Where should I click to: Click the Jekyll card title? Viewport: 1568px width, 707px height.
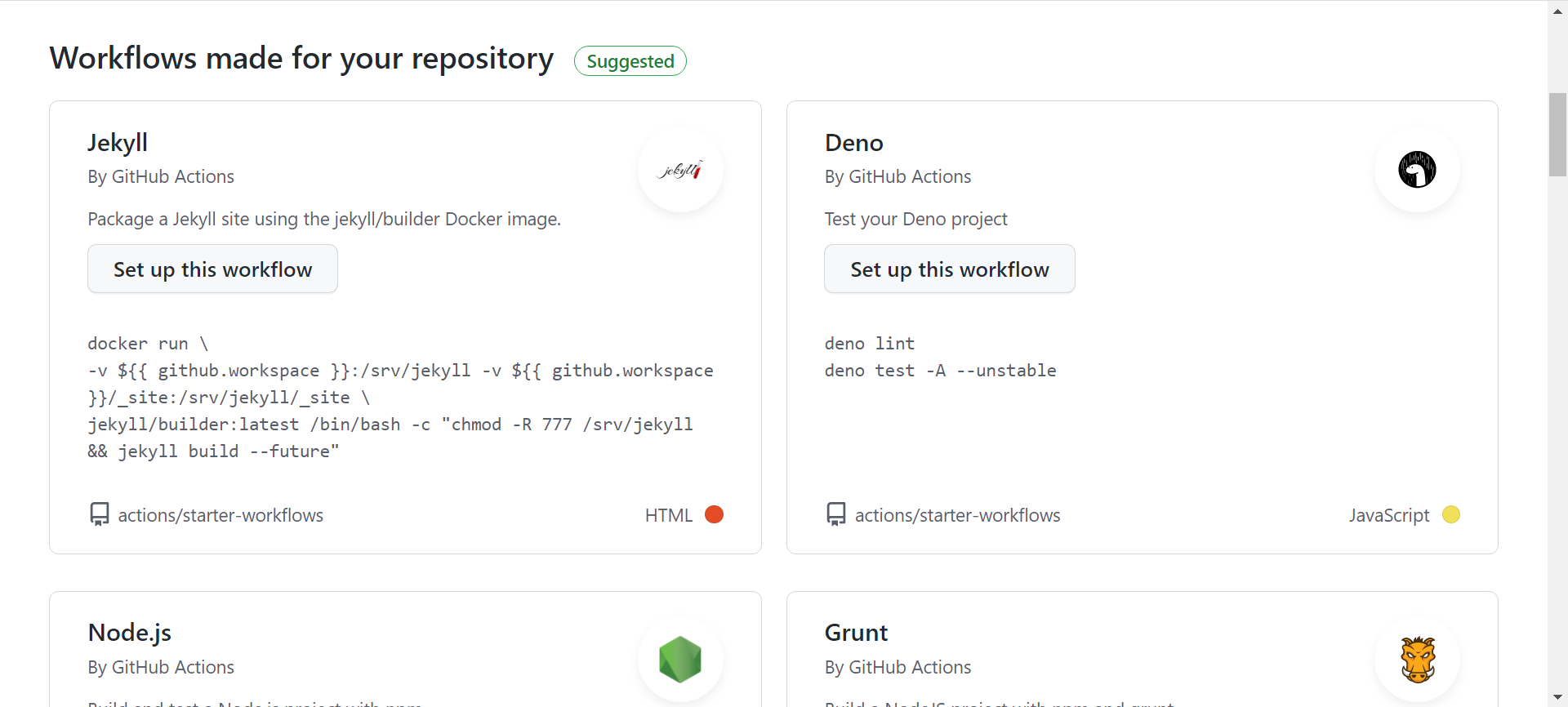118,143
